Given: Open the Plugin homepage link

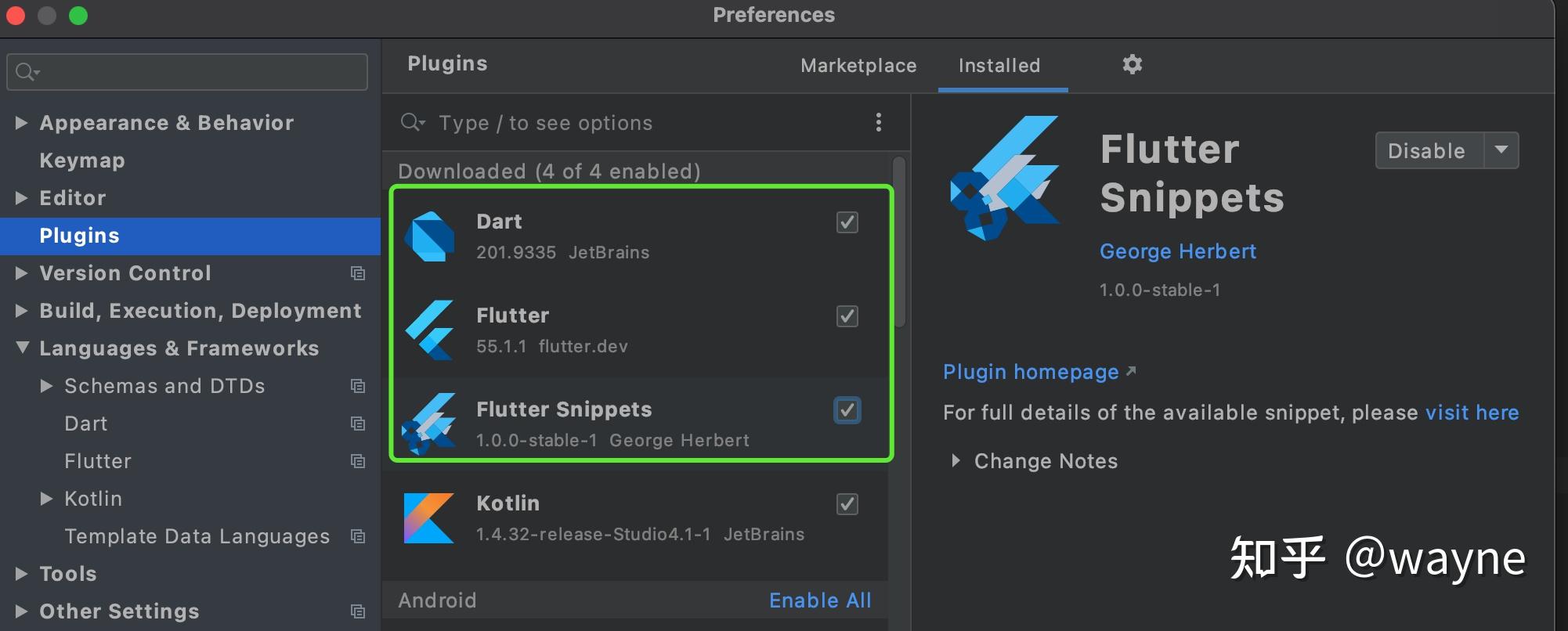Looking at the screenshot, I should [1031, 372].
